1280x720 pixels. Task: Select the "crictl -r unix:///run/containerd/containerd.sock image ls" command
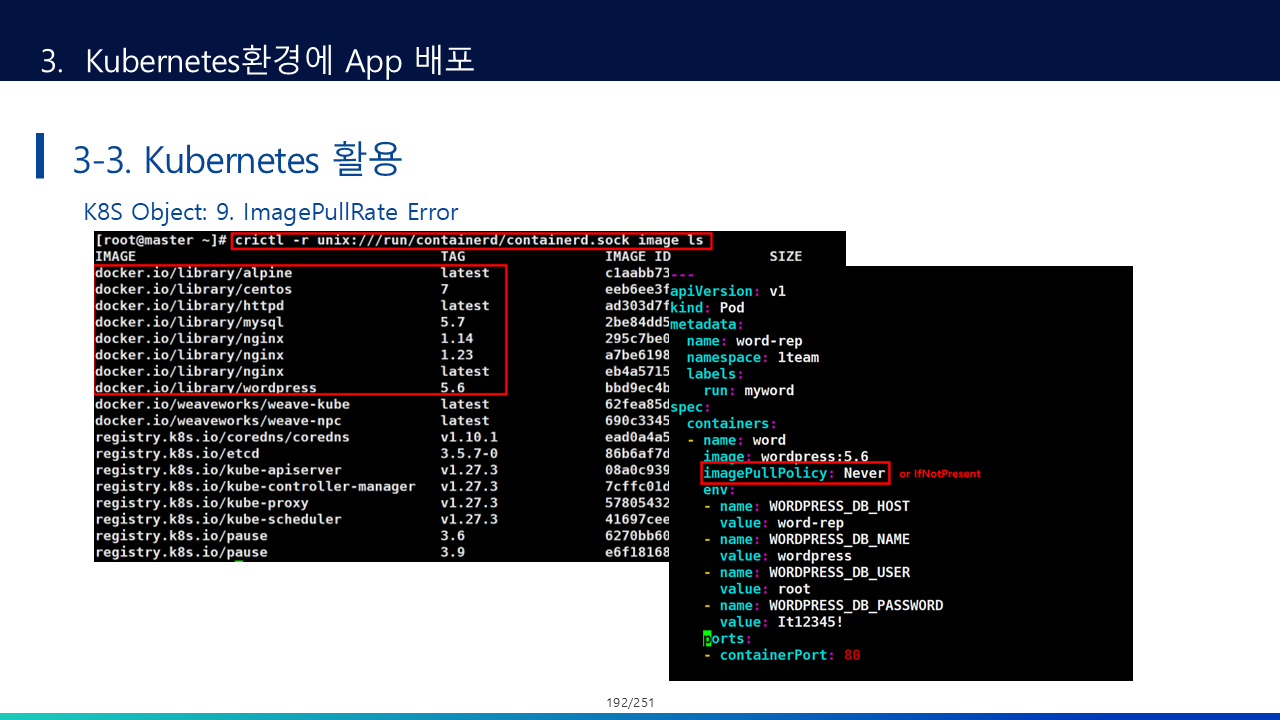[x=470, y=240]
